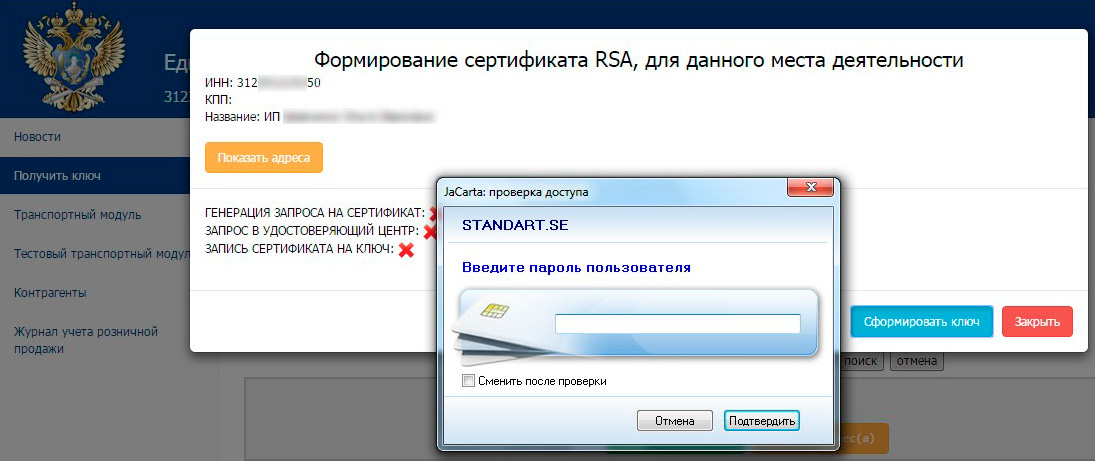The image size is (1095, 461).
Task: Click 'STANDART.SE' label in JaCarta dialog
Action: [x=515, y=226]
